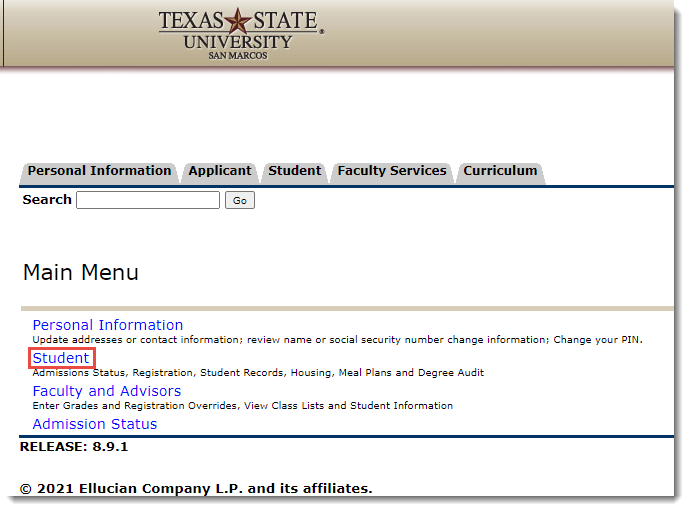The image size is (689, 511).
Task: Focus the Search text field
Action: [148, 200]
